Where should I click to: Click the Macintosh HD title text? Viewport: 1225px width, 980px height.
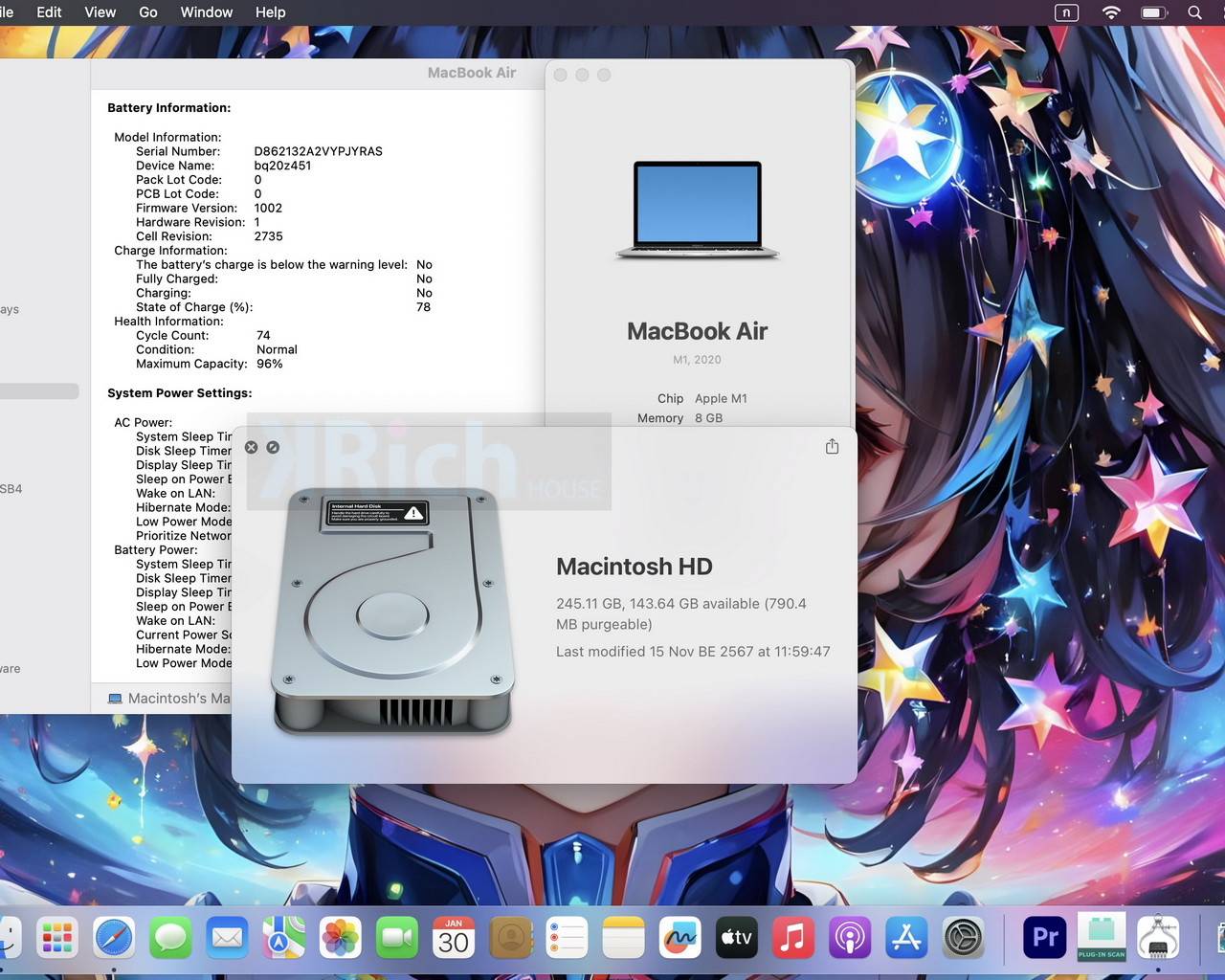click(635, 567)
